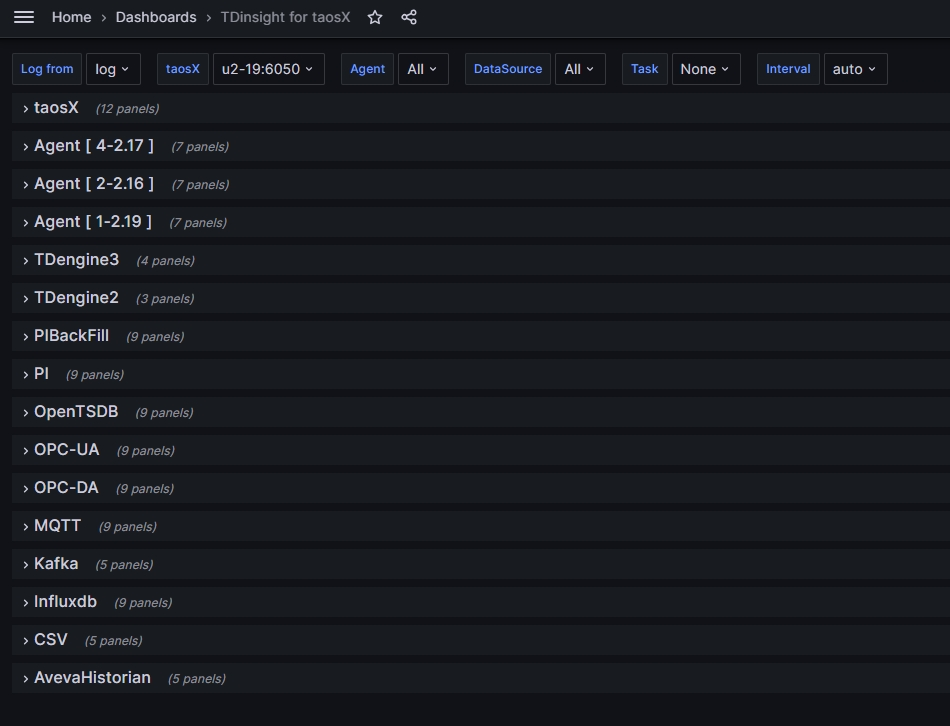
Task: Go to Home breadcrumb
Action: (71, 17)
